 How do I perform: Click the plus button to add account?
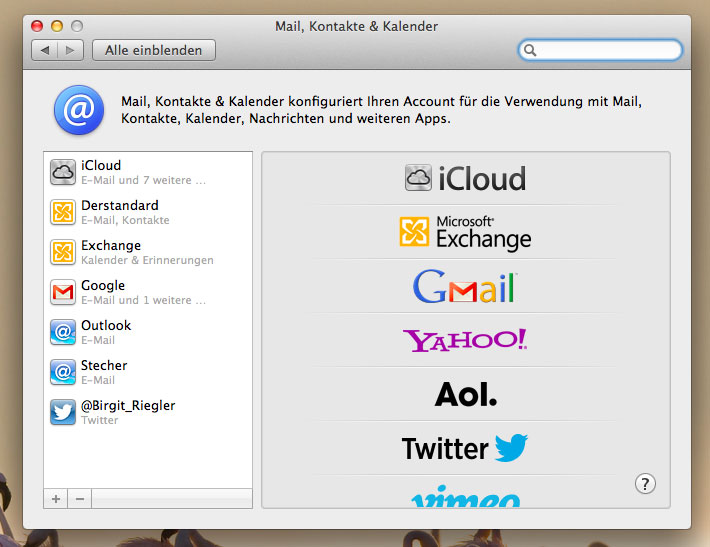tap(56, 499)
